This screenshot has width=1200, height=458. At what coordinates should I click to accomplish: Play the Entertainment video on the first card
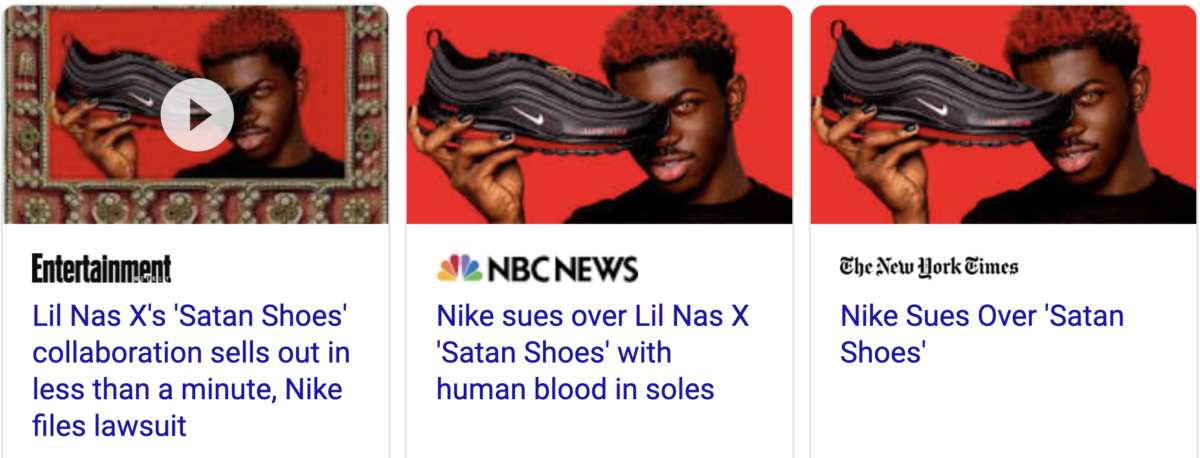[197, 114]
